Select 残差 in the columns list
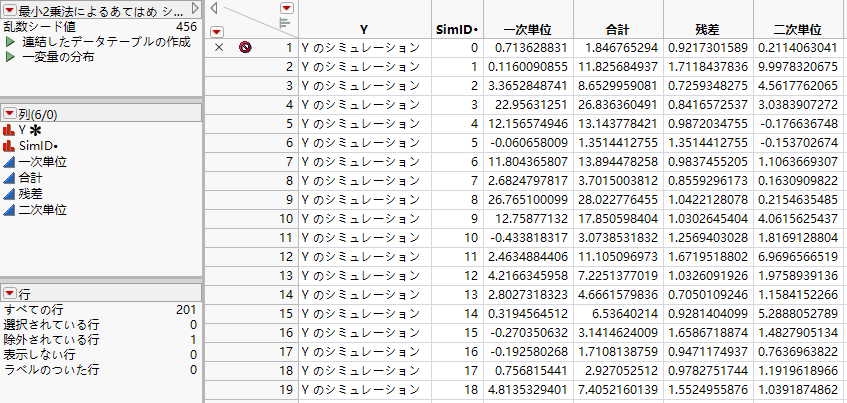Image resolution: width=847 pixels, height=403 pixels. (x=30, y=193)
